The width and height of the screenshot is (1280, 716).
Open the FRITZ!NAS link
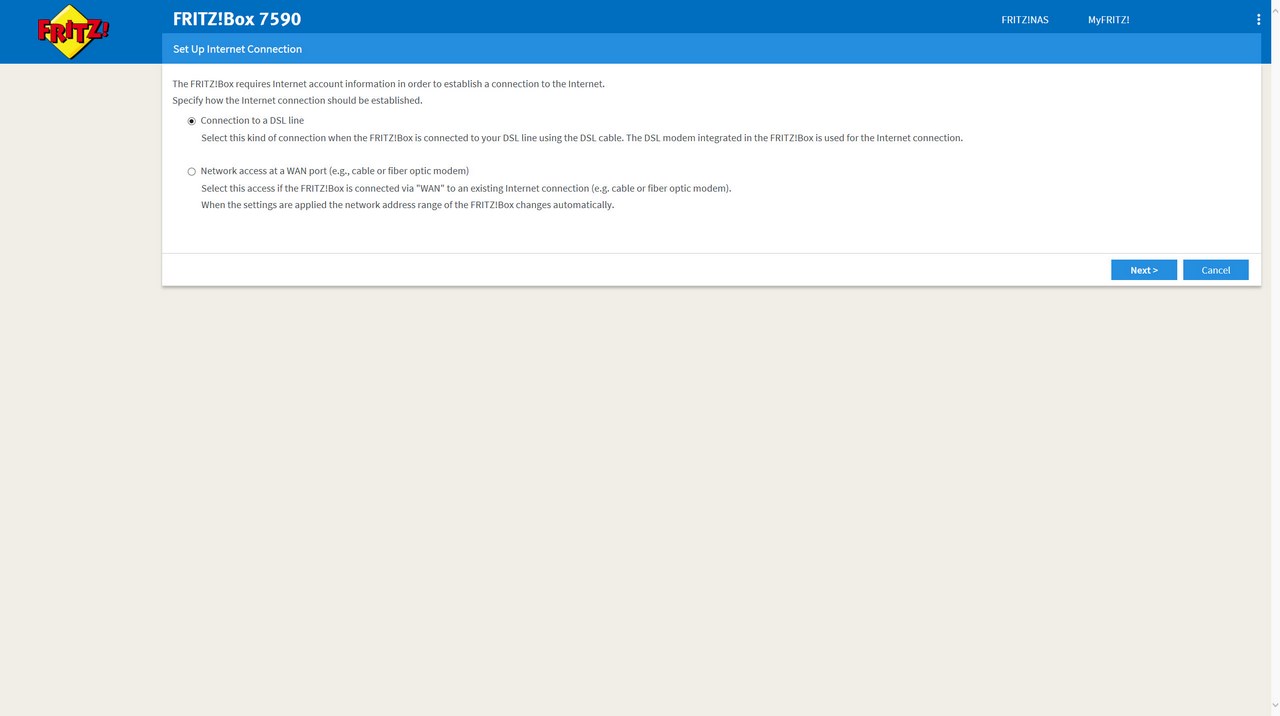coord(1025,20)
